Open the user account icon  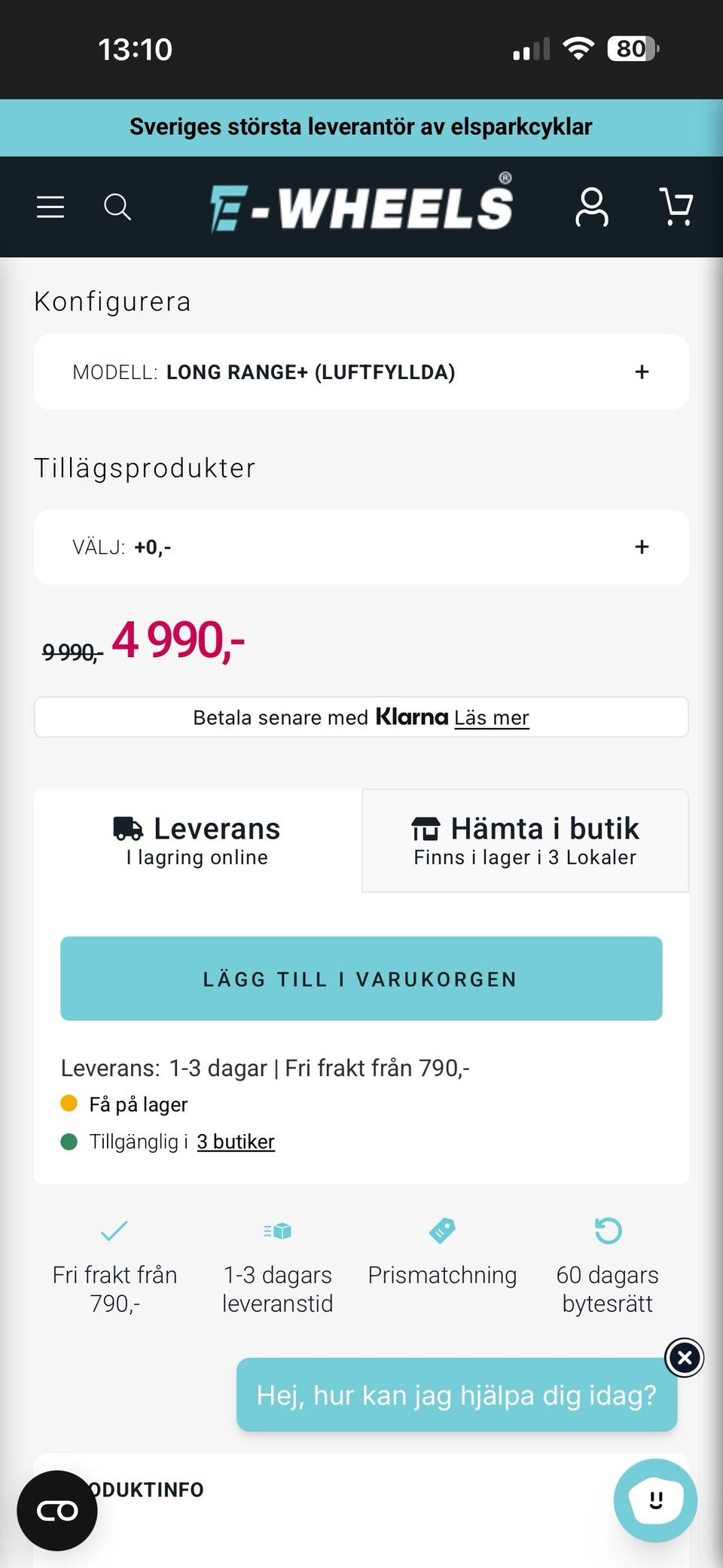pyautogui.click(x=592, y=207)
